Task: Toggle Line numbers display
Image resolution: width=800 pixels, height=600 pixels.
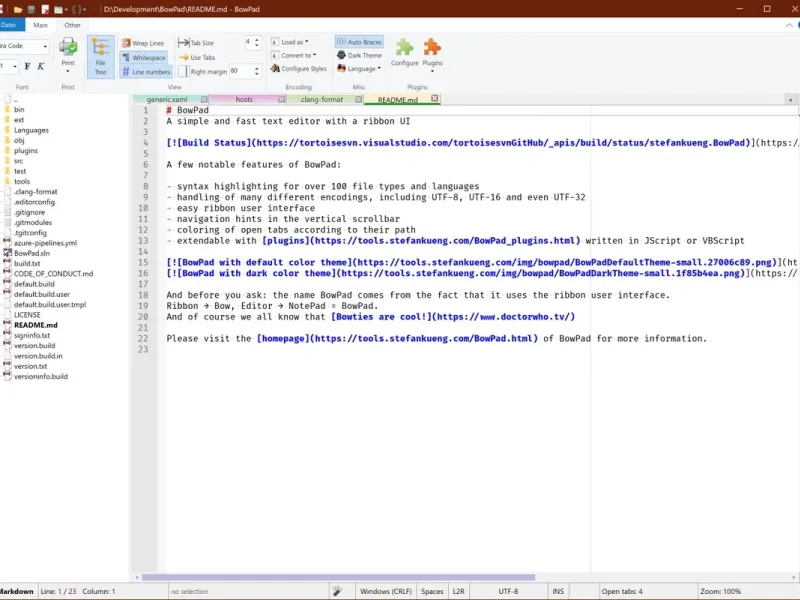Action: (145, 71)
